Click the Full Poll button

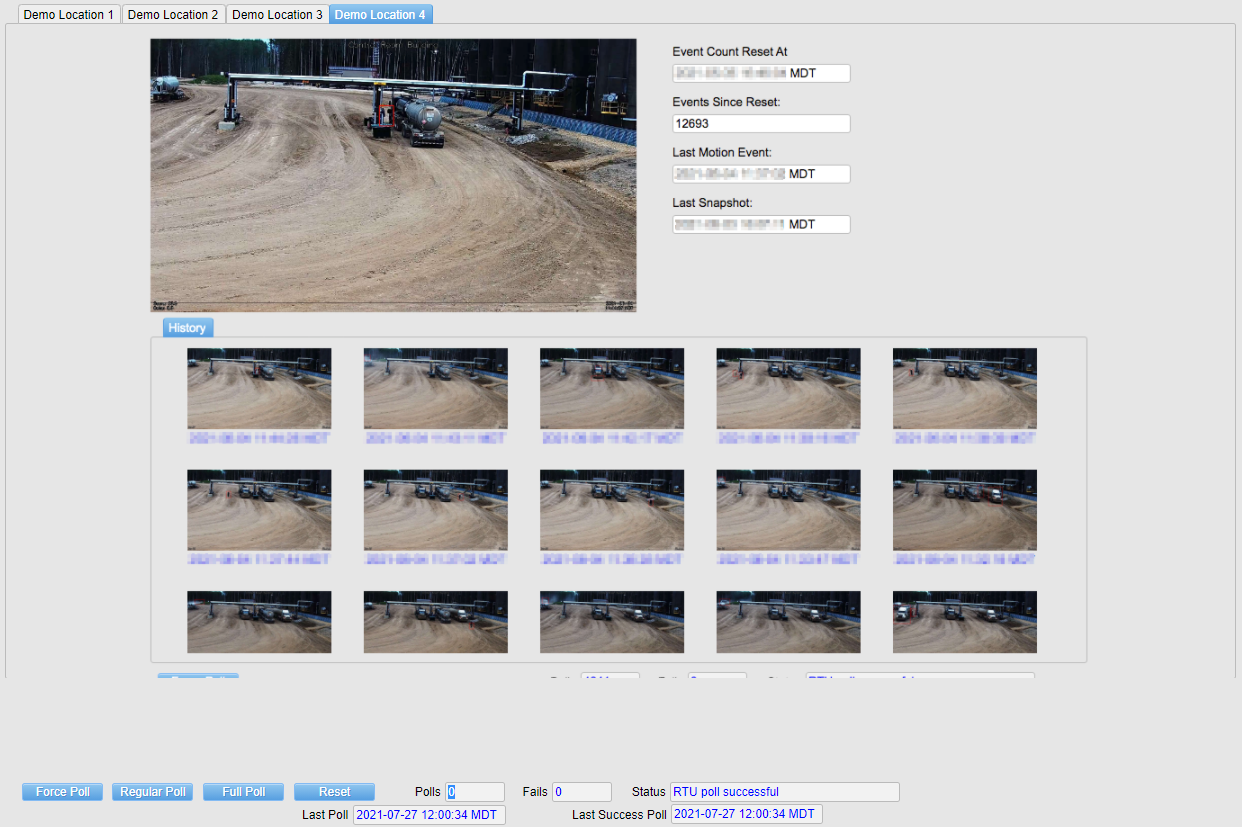244,792
